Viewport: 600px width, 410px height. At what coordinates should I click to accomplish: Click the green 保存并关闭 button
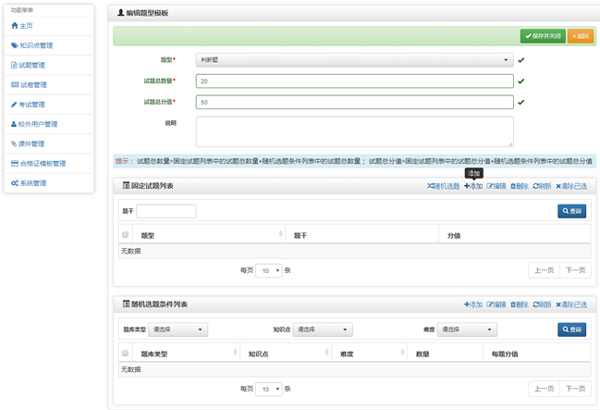coord(543,36)
